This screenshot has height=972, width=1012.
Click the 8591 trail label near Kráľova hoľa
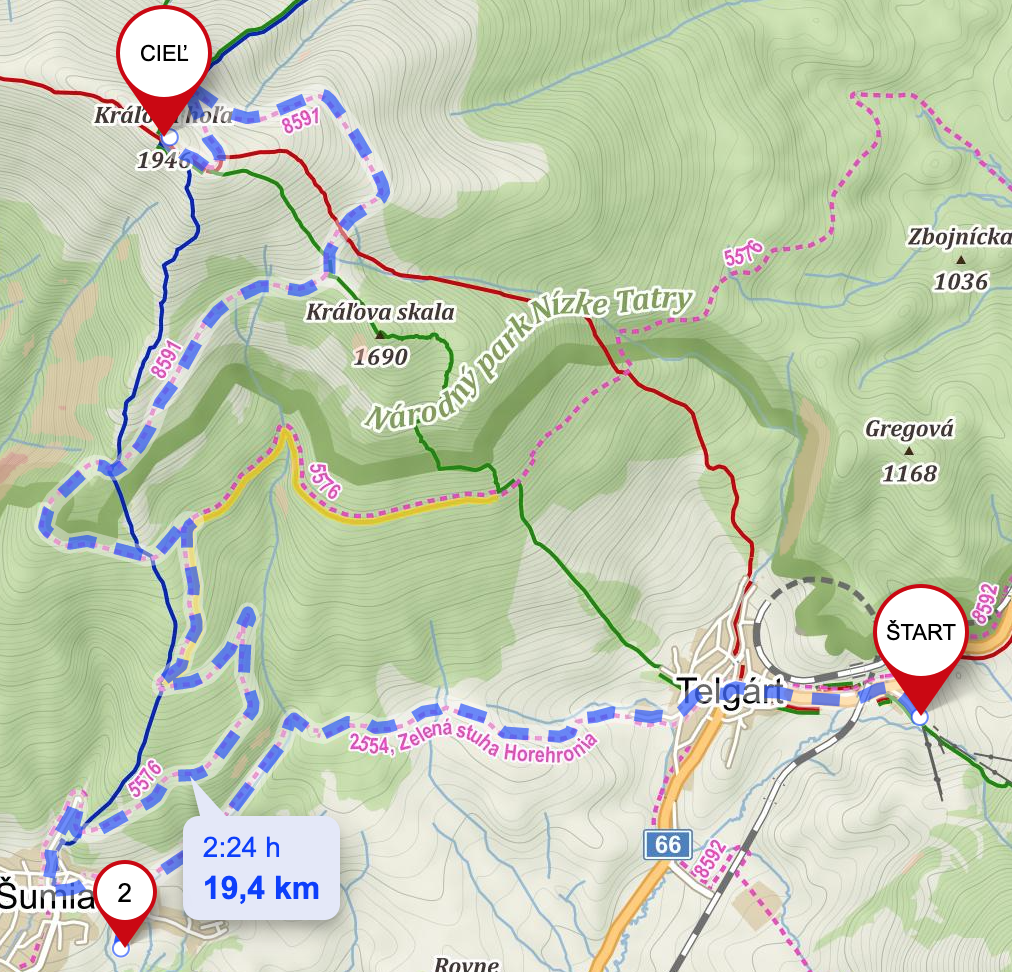click(301, 119)
